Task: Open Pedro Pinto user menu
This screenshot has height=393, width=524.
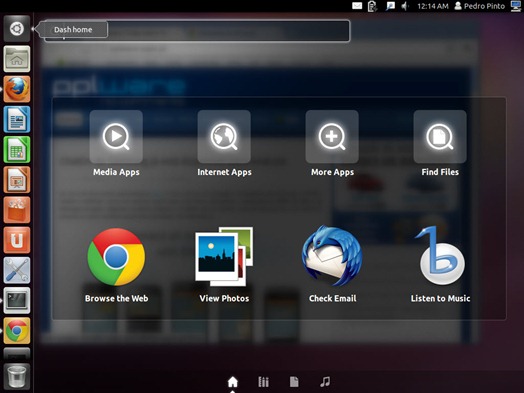Action: 480,6
